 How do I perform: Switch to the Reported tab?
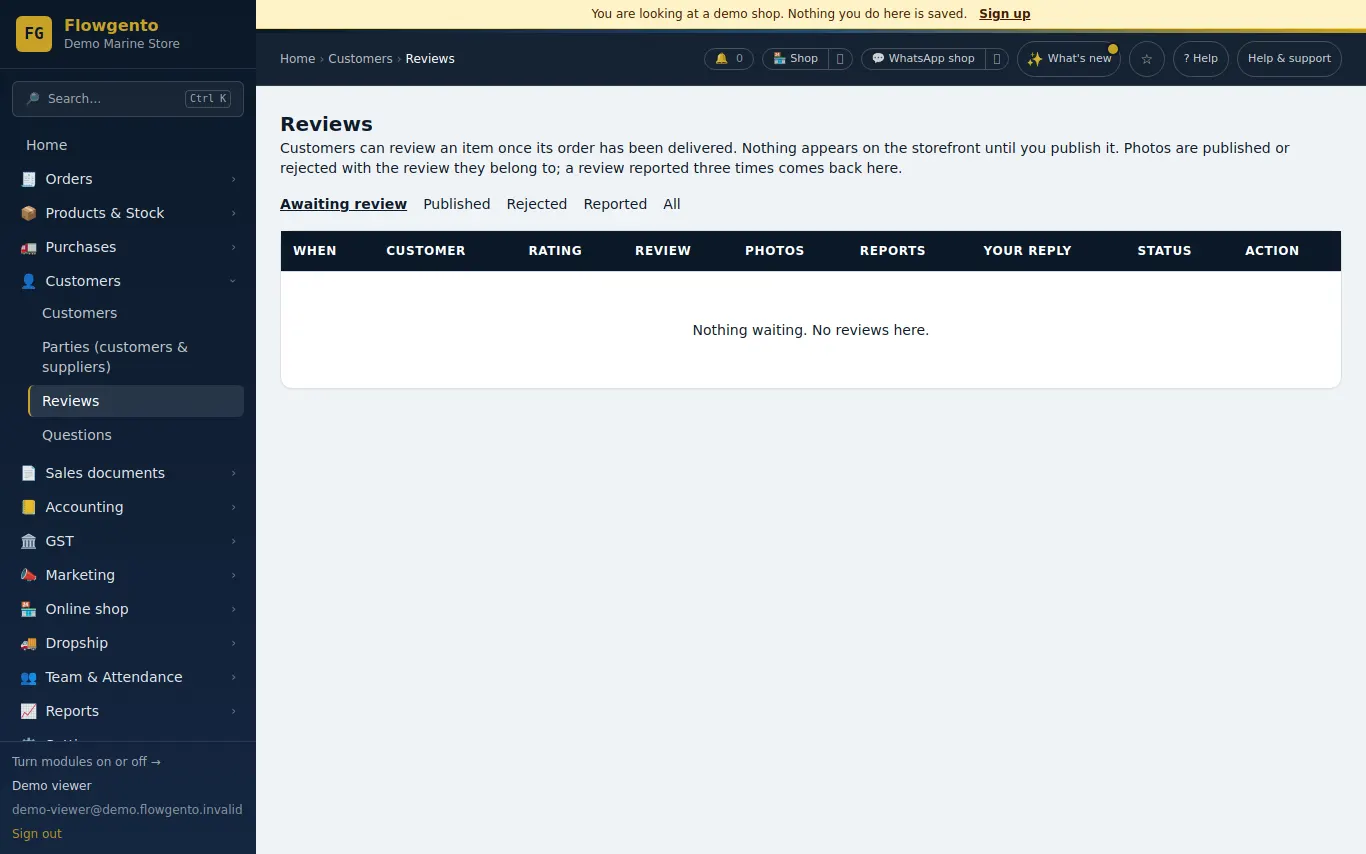[x=615, y=204]
